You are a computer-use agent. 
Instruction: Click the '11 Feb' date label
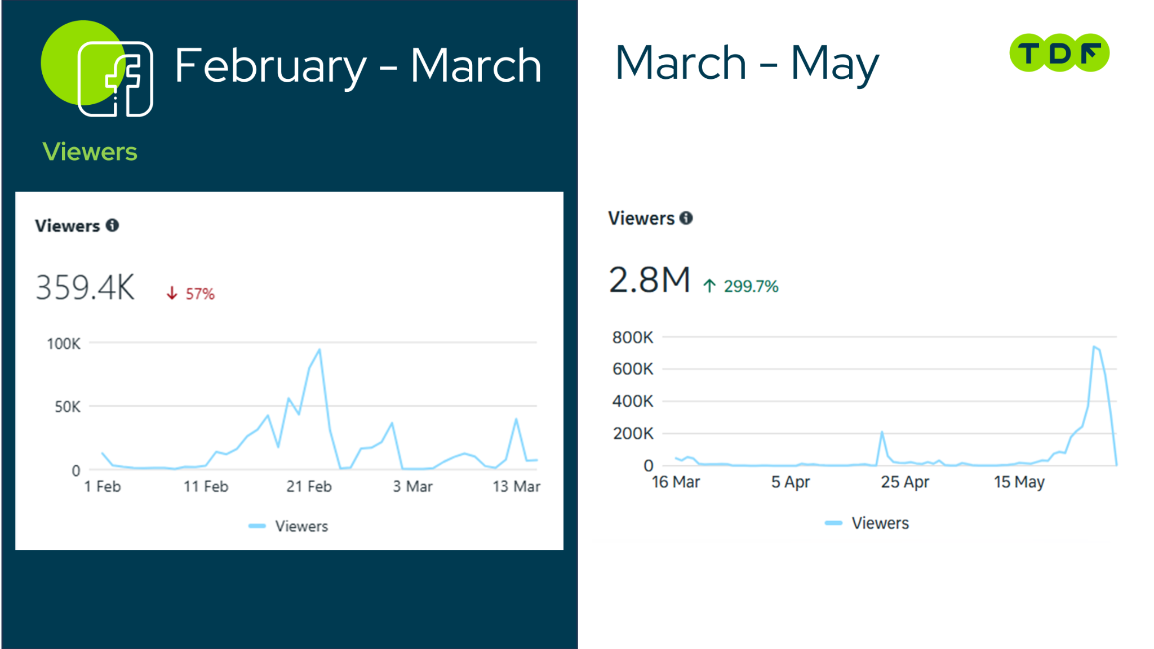point(206,486)
